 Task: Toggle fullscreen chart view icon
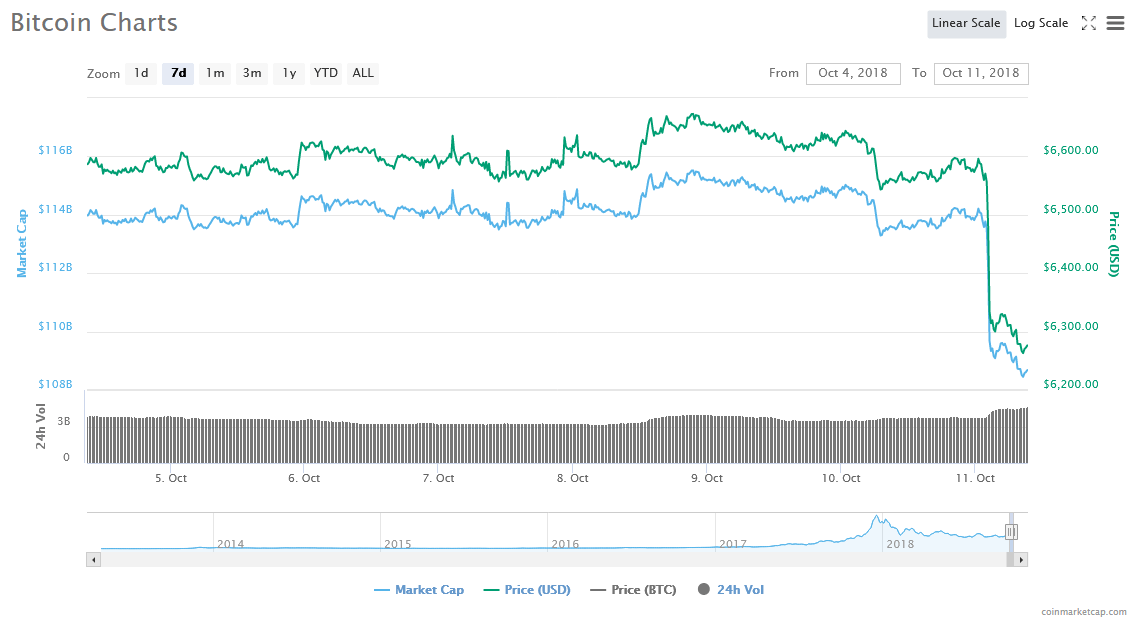[1088, 23]
